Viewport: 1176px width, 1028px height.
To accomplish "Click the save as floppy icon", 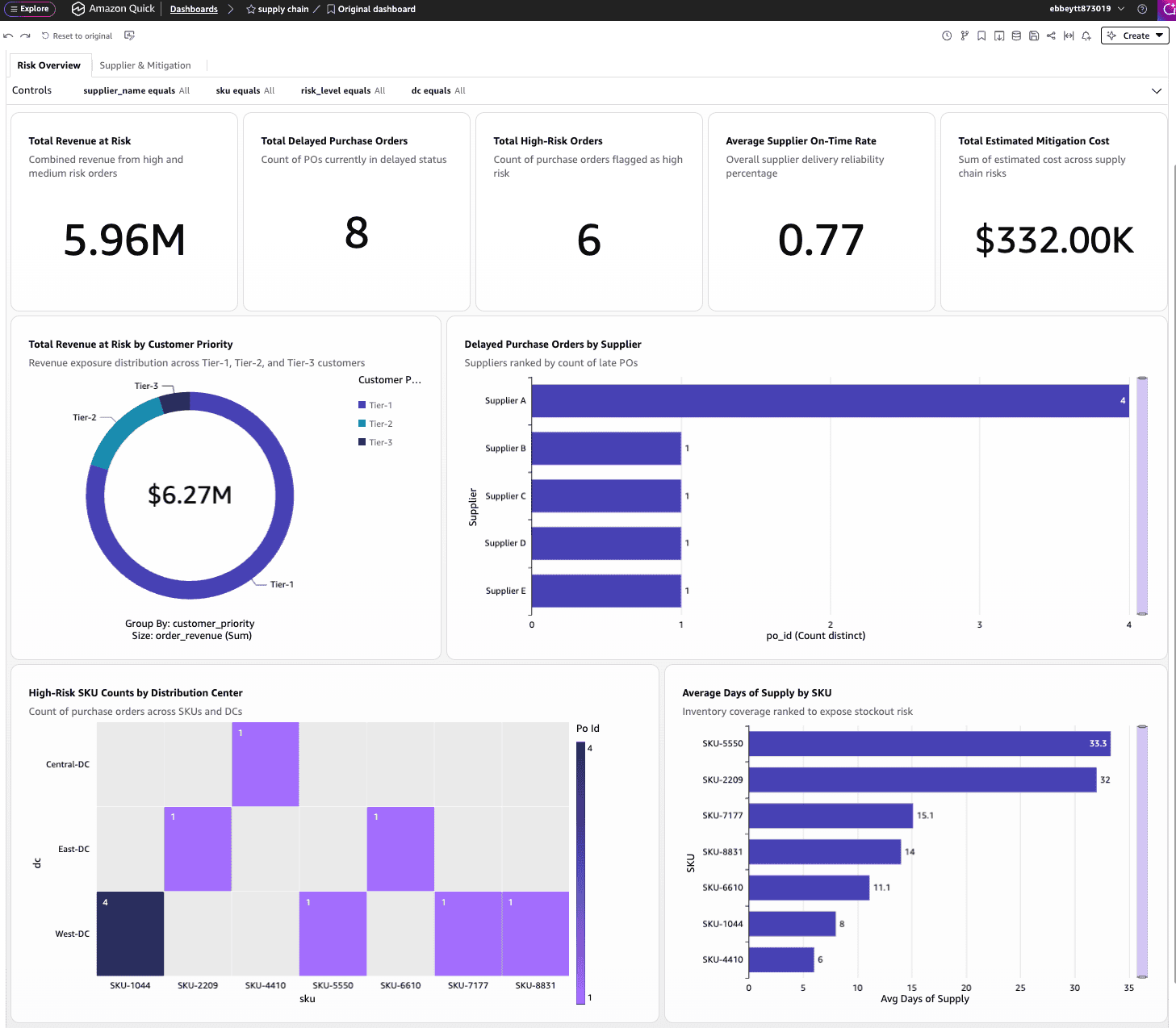I will [1034, 36].
